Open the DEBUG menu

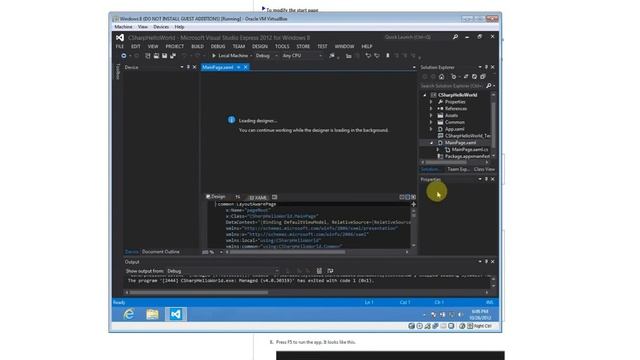coord(218,47)
